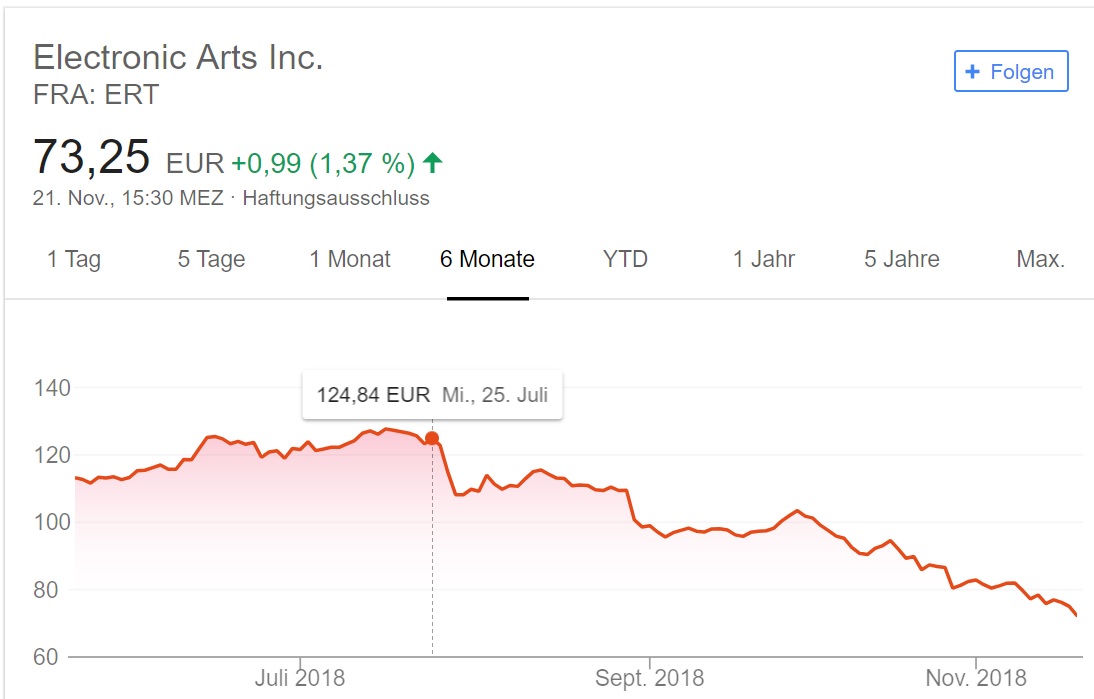This screenshot has height=699, width=1094.
Task: Select the 1 Jahr range
Action: (763, 259)
